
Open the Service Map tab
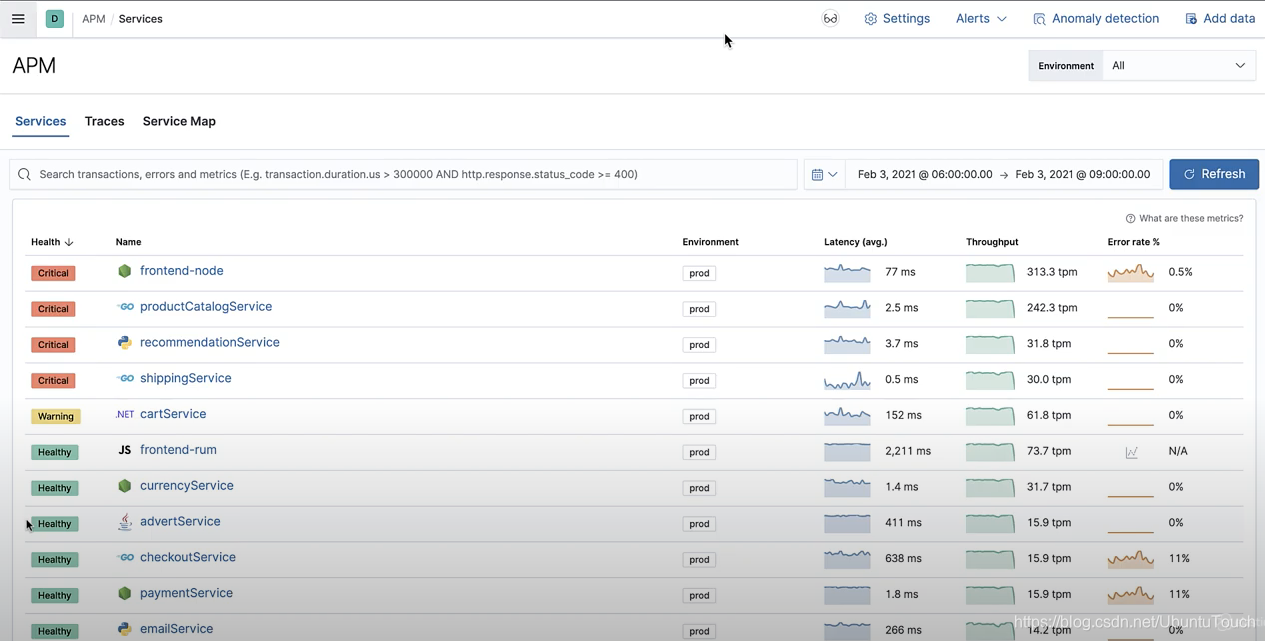click(179, 121)
